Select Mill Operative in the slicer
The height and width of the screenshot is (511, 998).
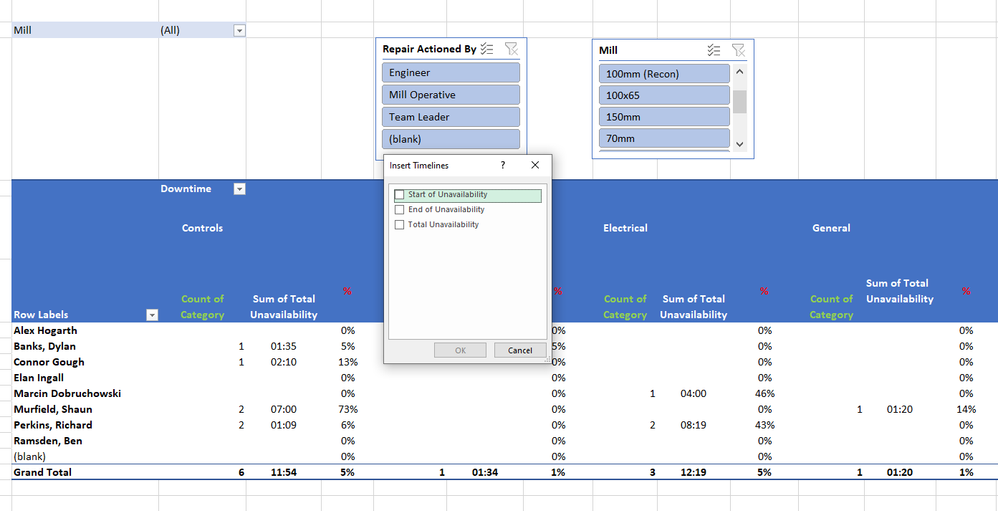[x=451, y=95]
